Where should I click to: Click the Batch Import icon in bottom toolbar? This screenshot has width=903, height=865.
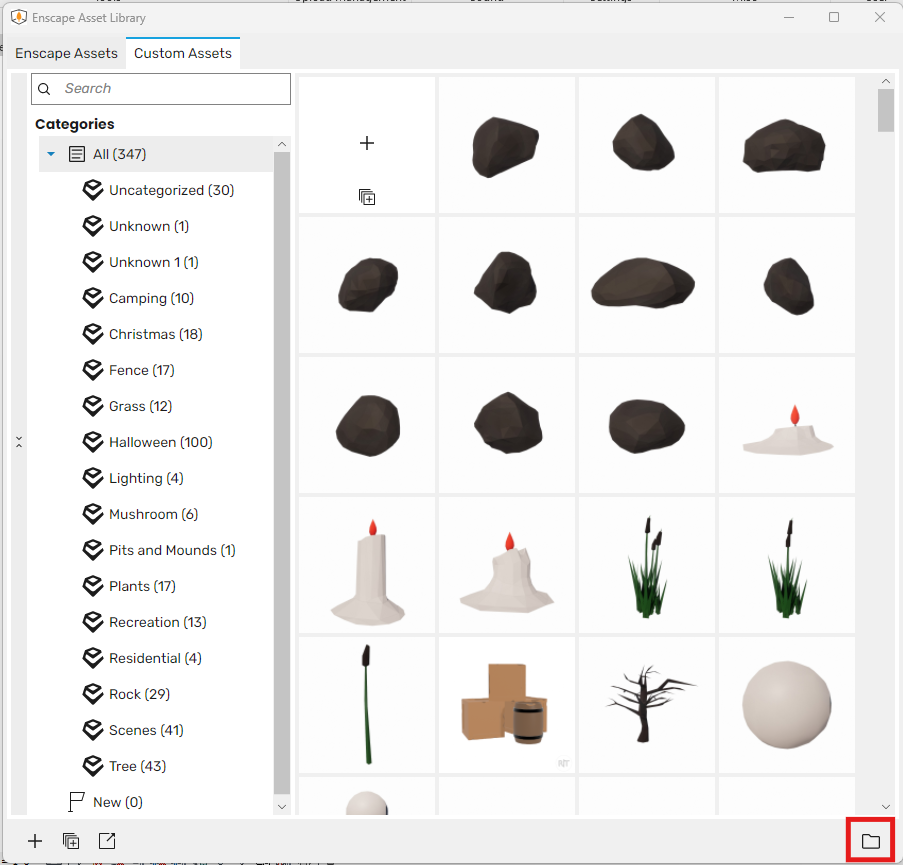point(70,841)
